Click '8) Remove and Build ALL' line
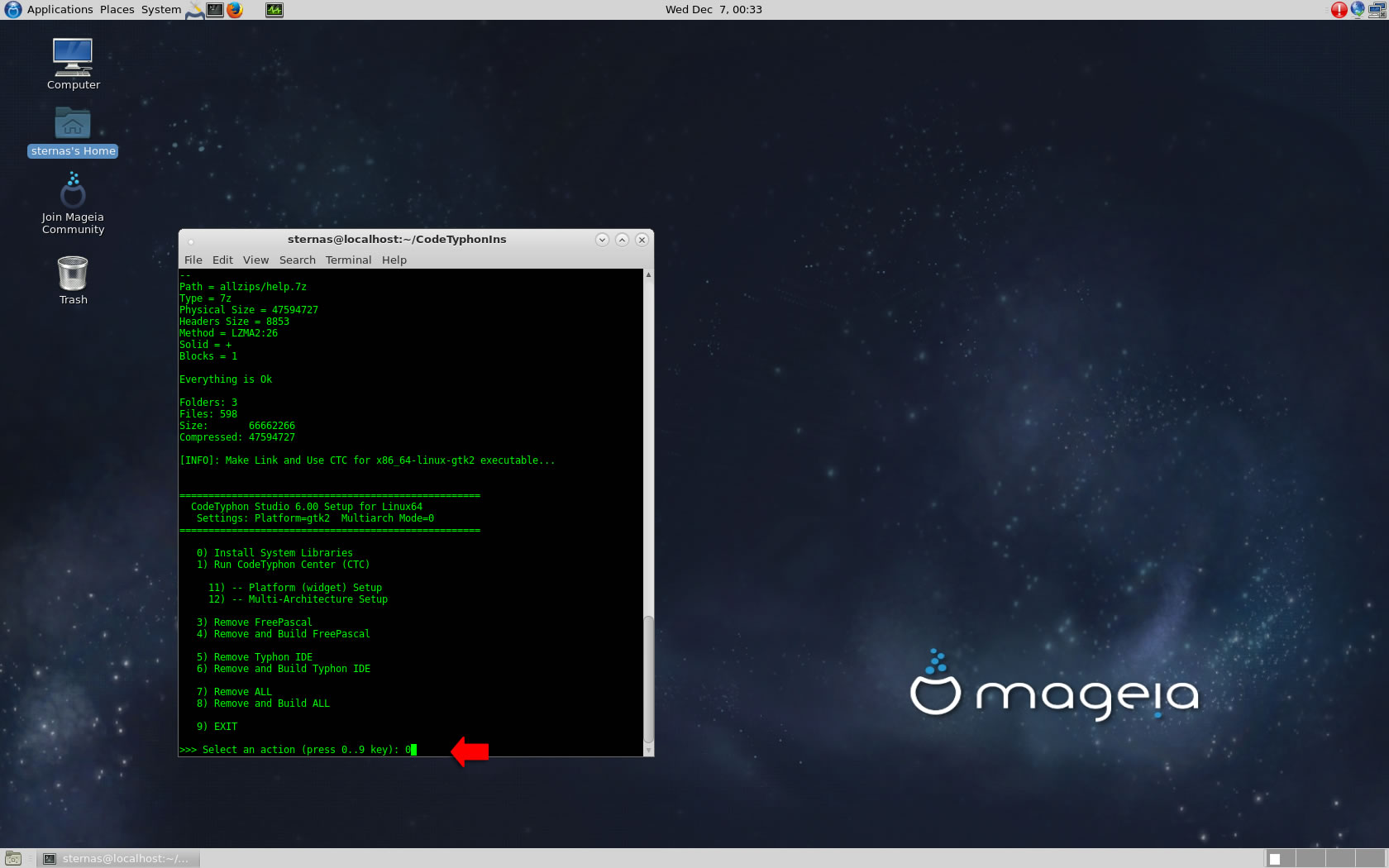 [x=263, y=703]
